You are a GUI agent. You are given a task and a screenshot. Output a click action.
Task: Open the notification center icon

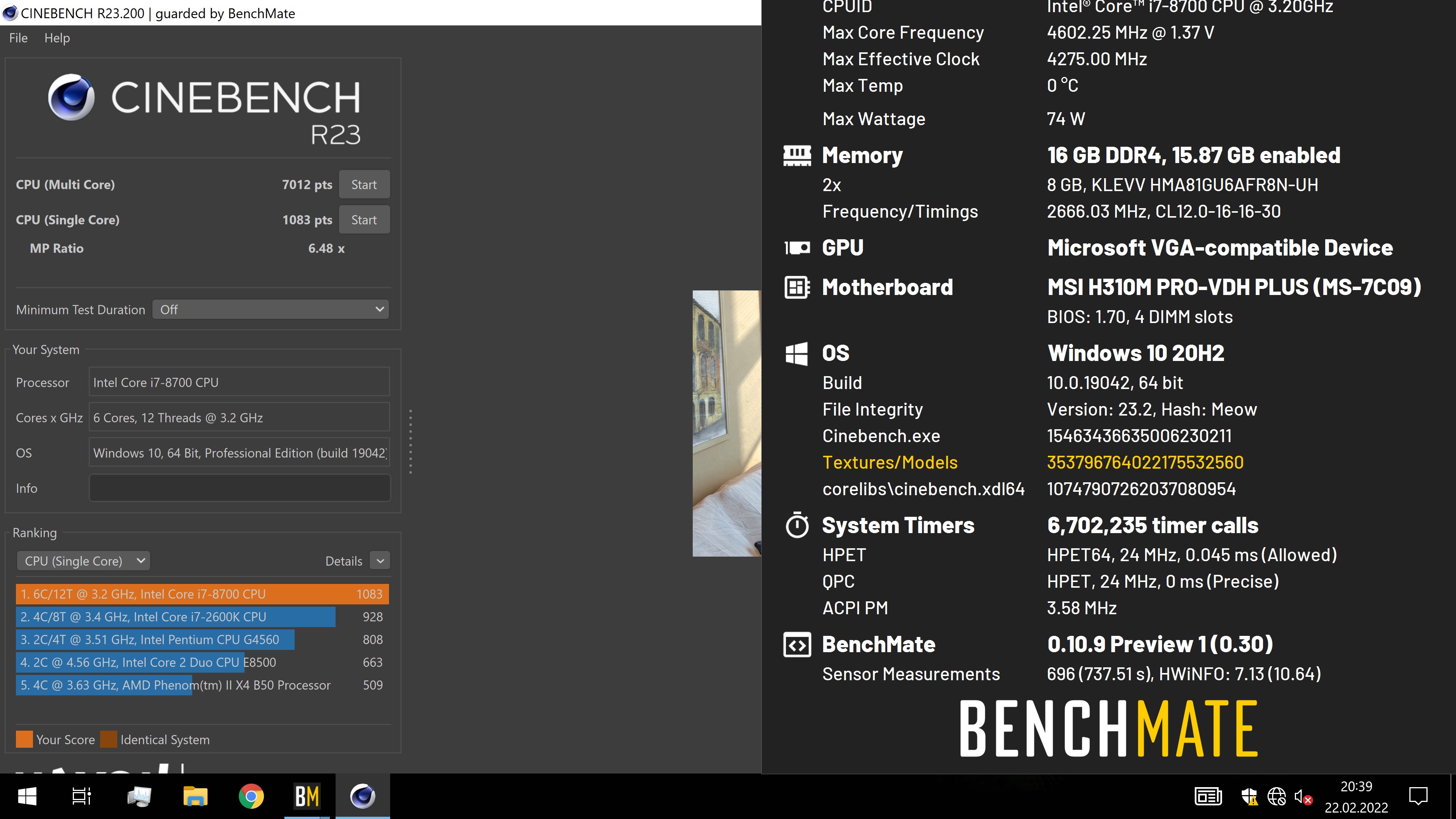point(1419,796)
